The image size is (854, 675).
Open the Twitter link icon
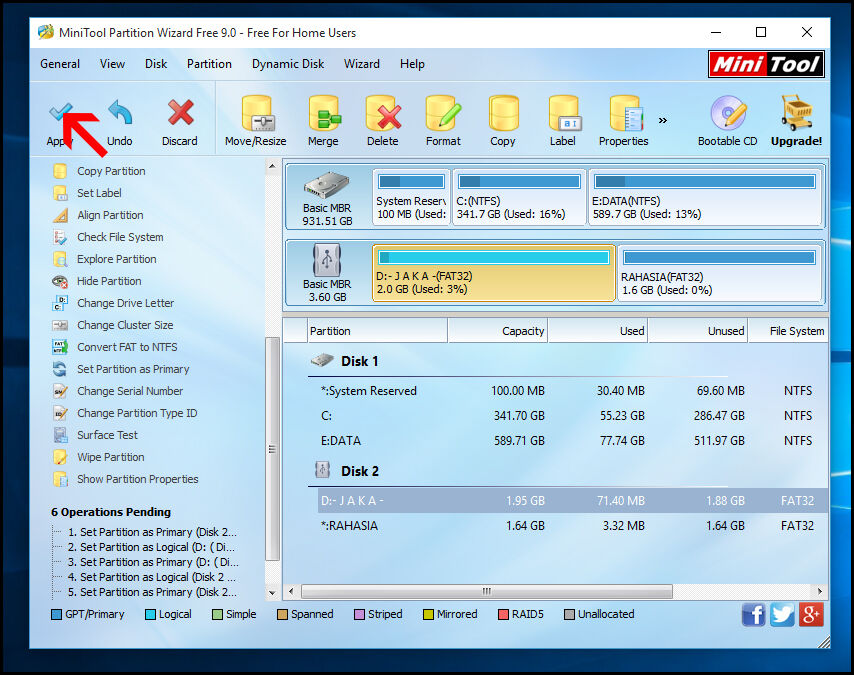tap(782, 615)
